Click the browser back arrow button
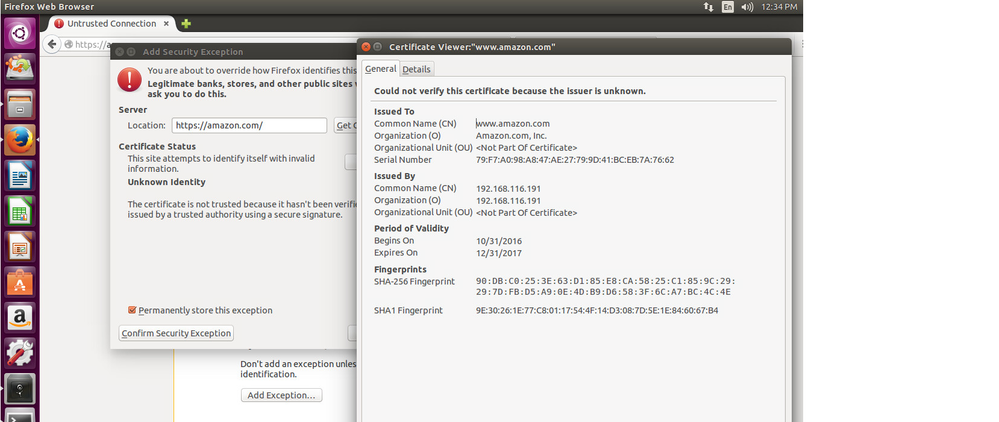This screenshot has height=422, width=999. coord(52,44)
